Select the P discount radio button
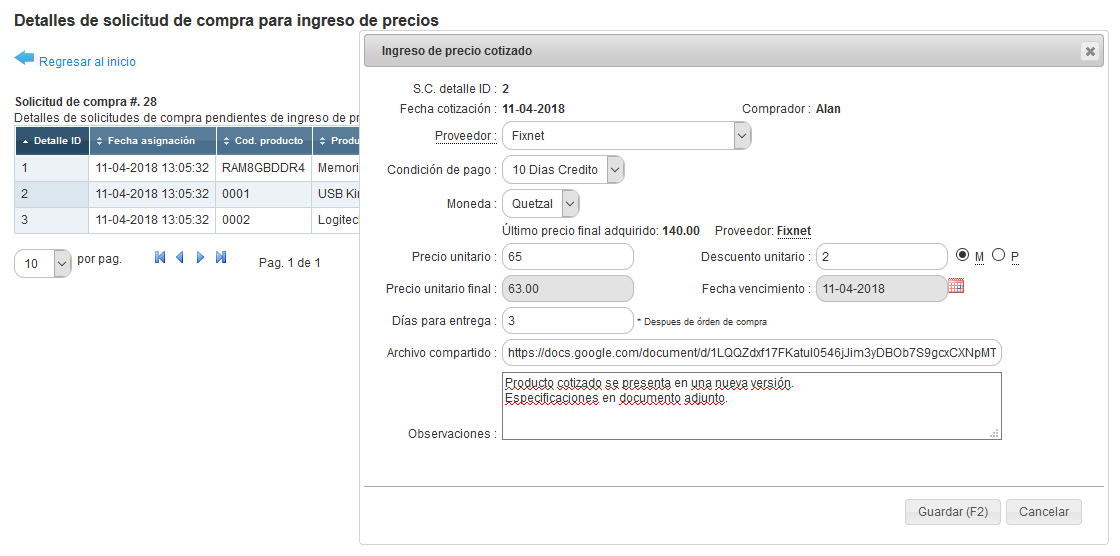The height and width of the screenshot is (556, 1120). coord(998,255)
